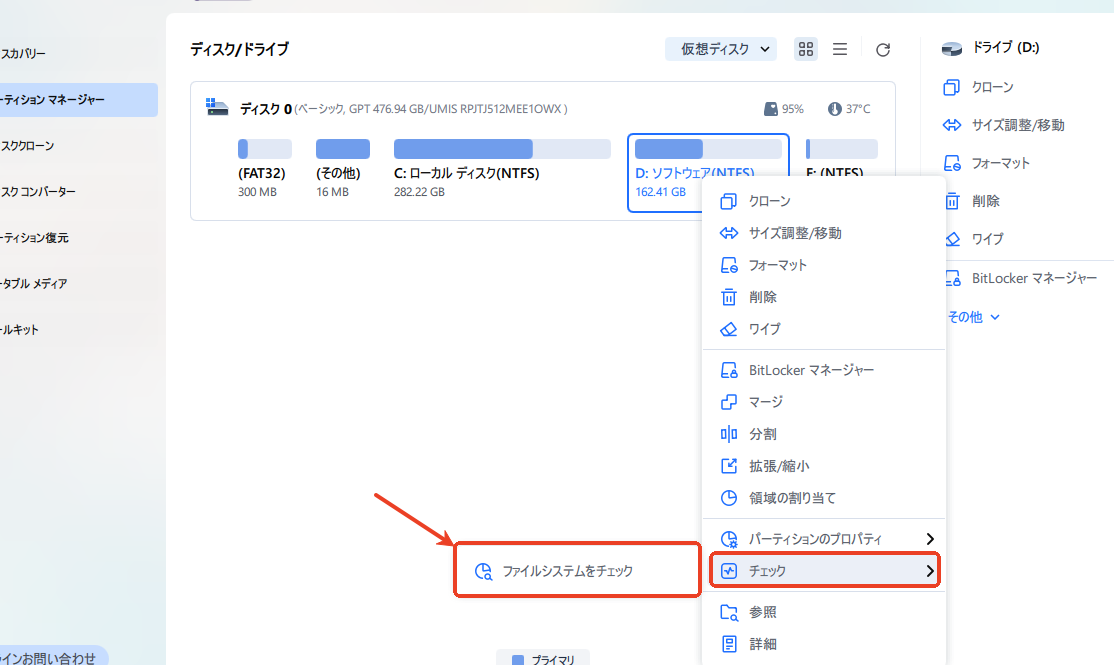Select the C: ローカル ディスク partition bar
The width and height of the screenshot is (1114, 665).
[501, 150]
